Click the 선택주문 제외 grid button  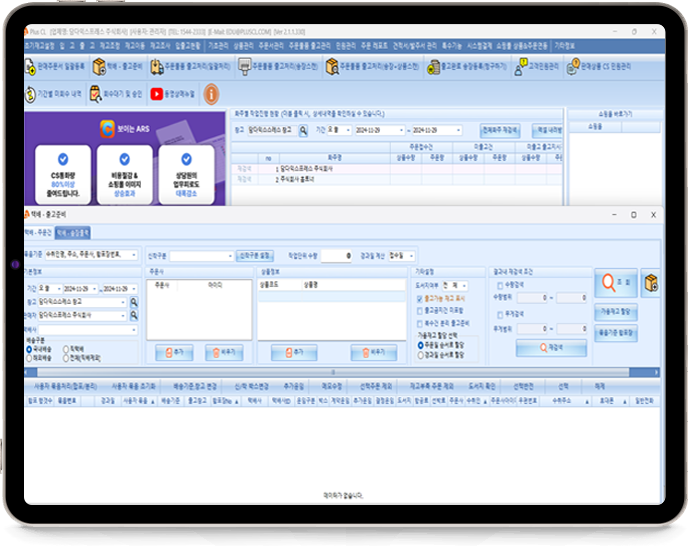pyautogui.click(x=376, y=387)
